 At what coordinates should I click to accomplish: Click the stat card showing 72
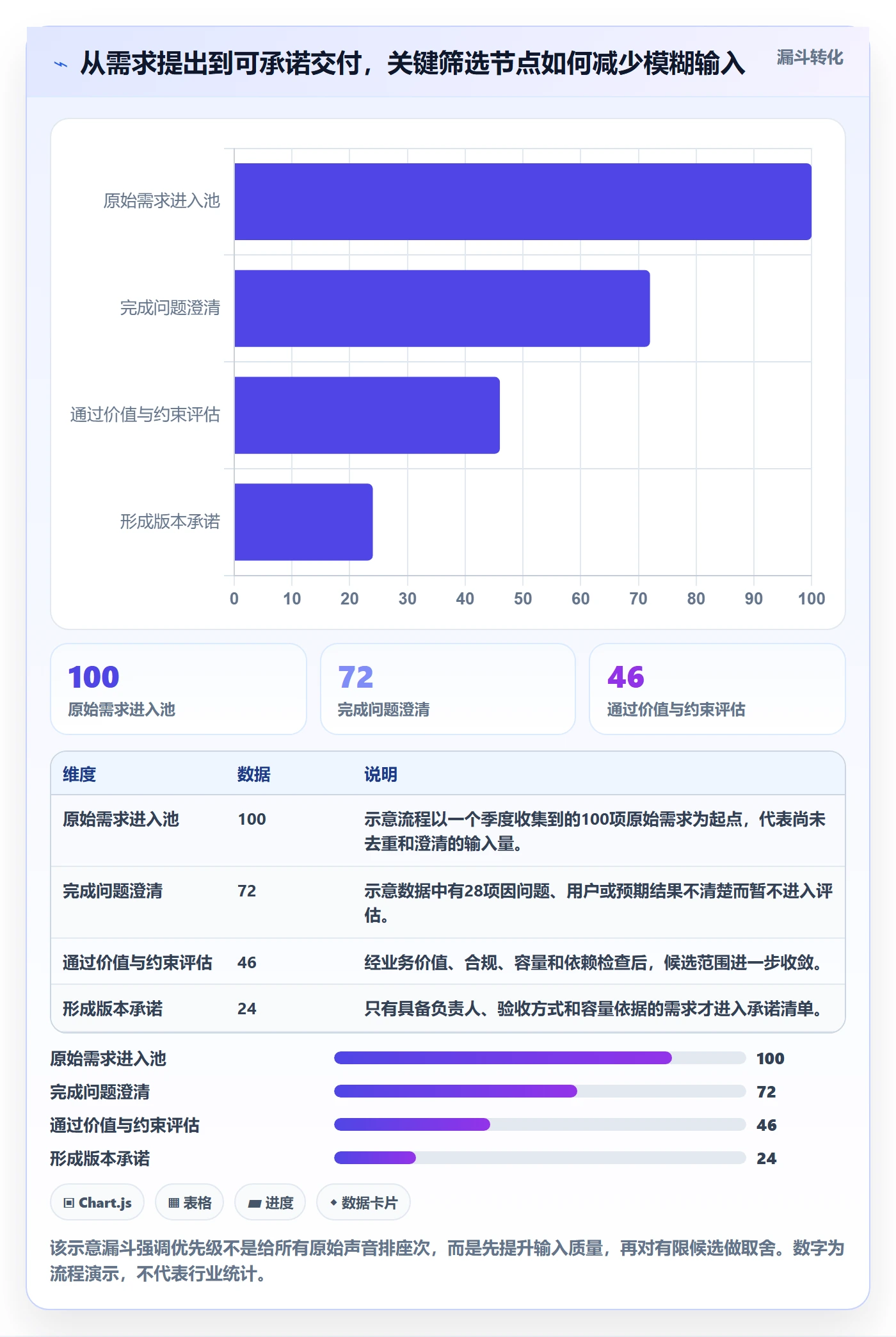pyautogui.click(x=448, y=689)
